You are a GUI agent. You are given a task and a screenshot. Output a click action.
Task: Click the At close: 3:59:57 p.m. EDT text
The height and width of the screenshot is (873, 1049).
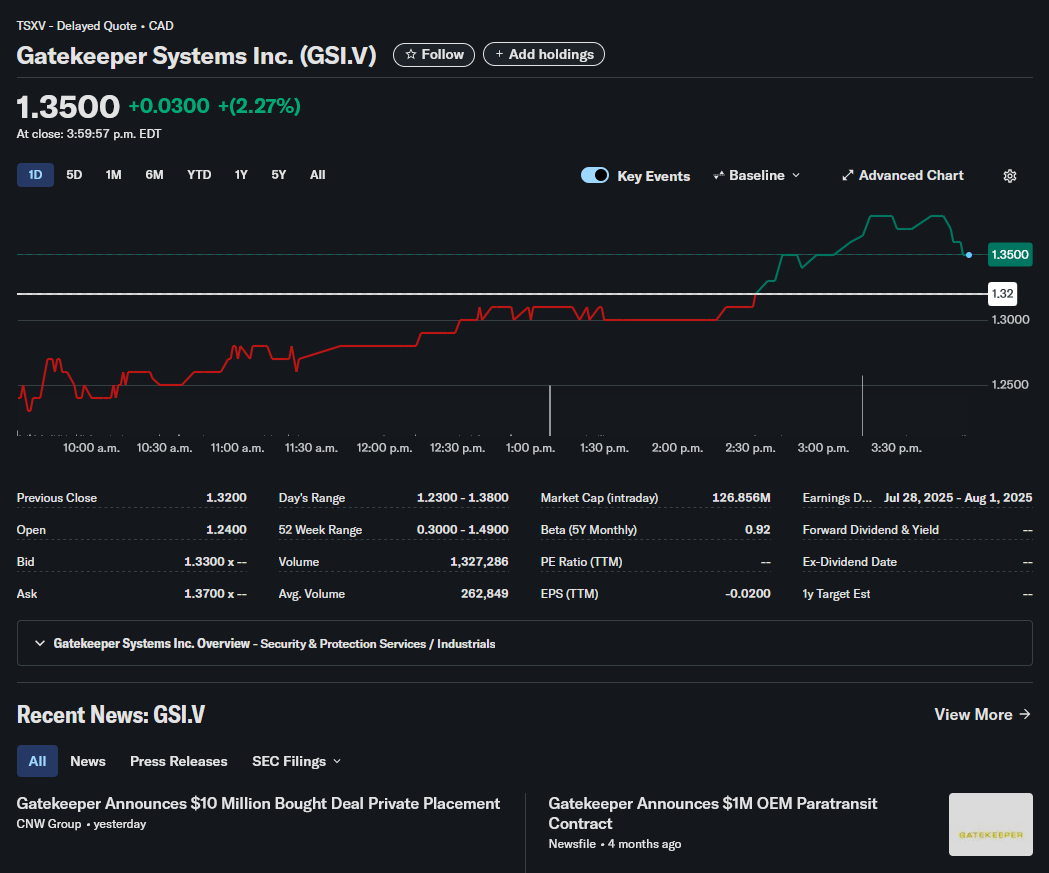[89, 134]
